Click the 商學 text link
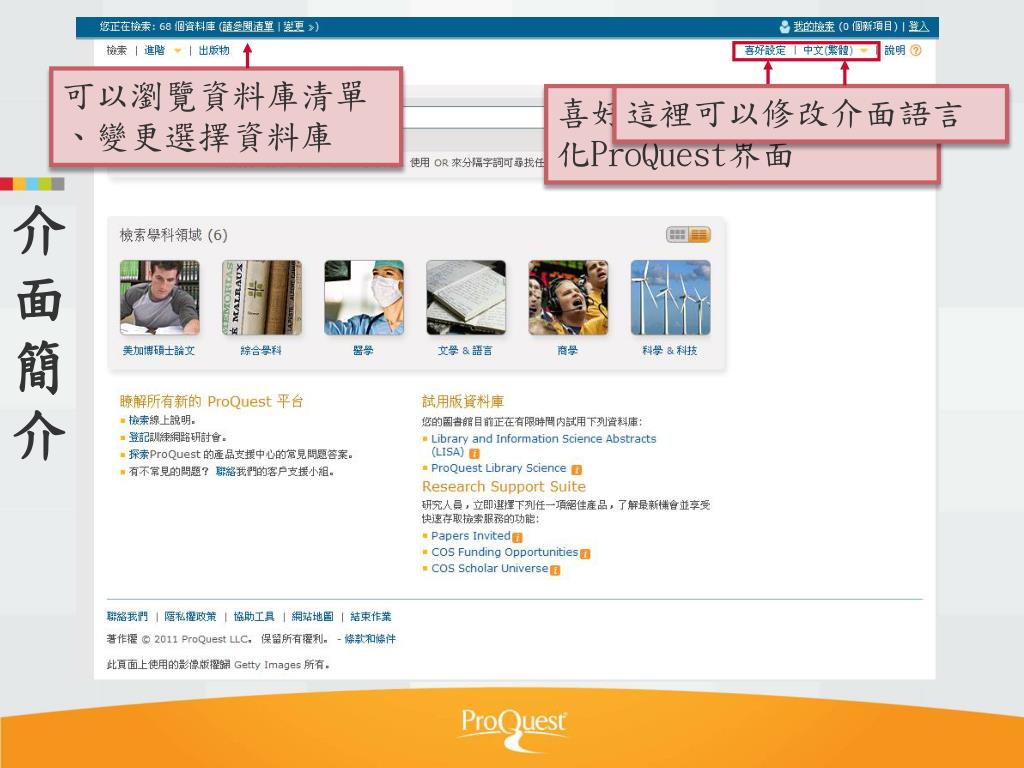1024x768 pixels. pyautogui.click(x=568, y=351)
